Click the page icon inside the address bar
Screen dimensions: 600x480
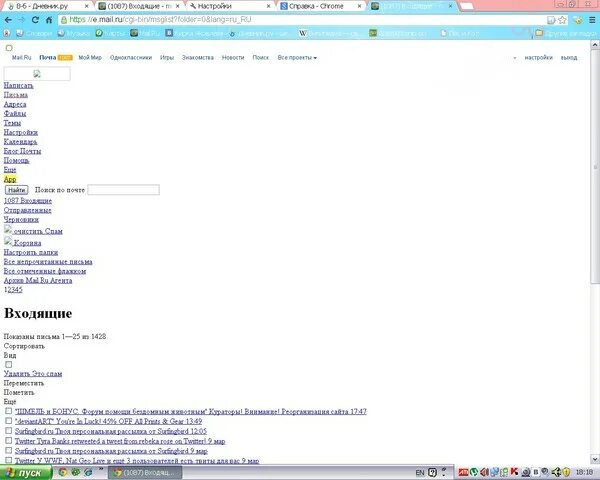pos(551,20)
